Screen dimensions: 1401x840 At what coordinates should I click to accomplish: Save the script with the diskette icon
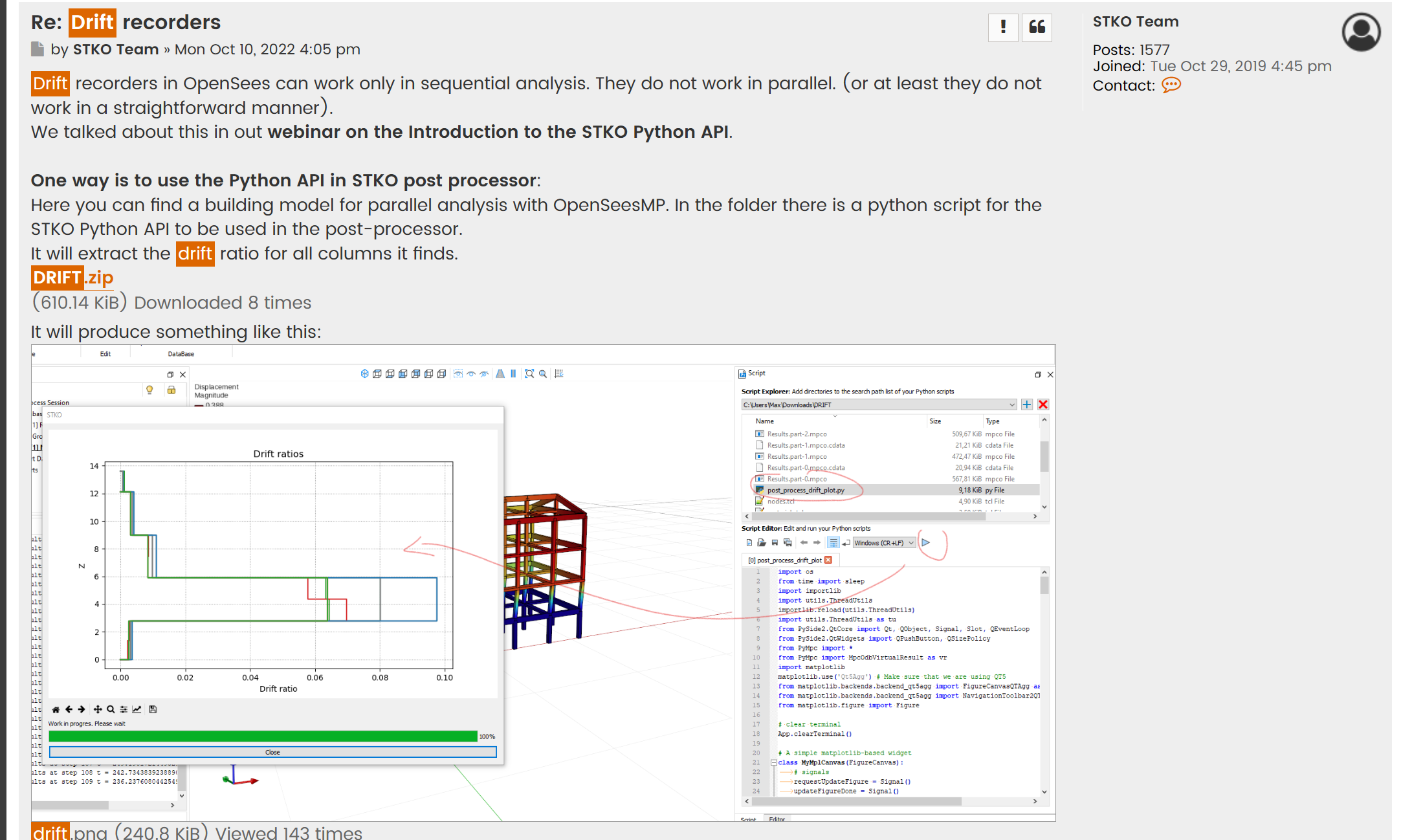click(775, 543)
